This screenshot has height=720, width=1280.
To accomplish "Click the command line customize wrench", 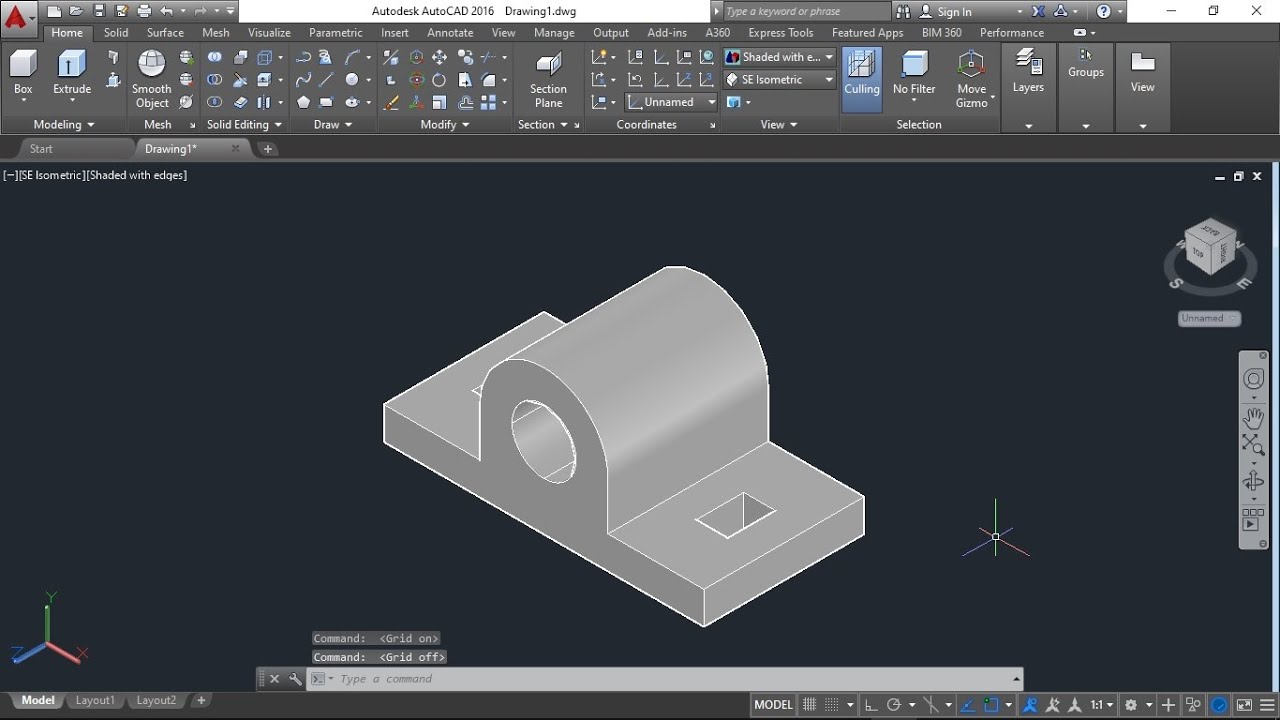I will [295, 679].
